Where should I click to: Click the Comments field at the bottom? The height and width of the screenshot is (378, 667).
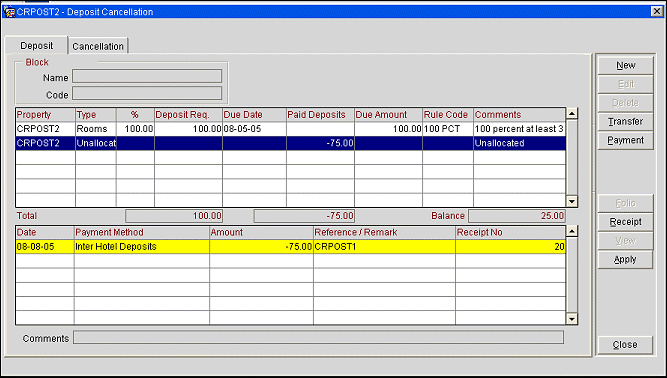click(x=319, y=338)
